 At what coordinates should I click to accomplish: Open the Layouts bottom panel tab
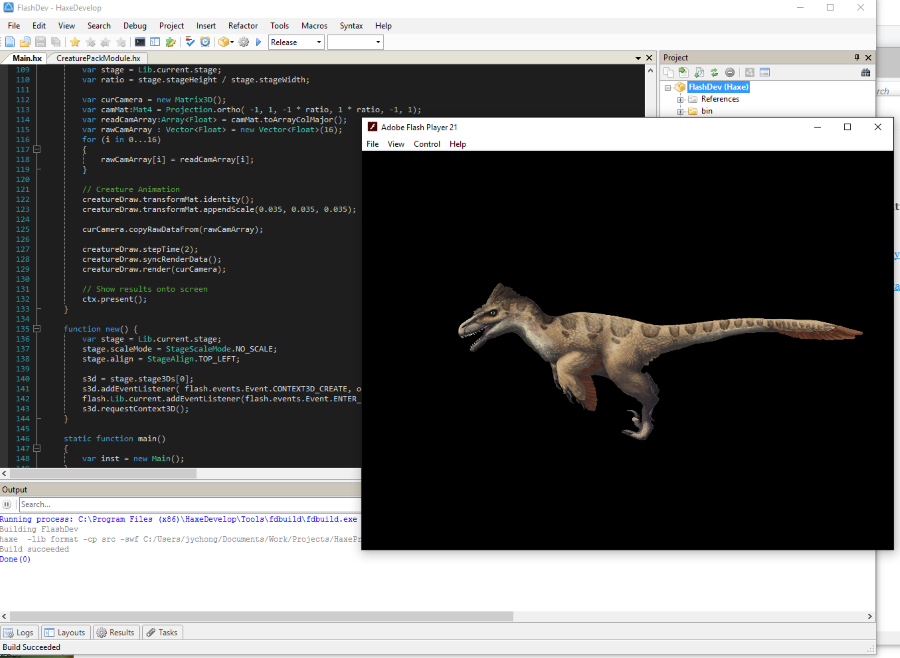pos(65,632)
